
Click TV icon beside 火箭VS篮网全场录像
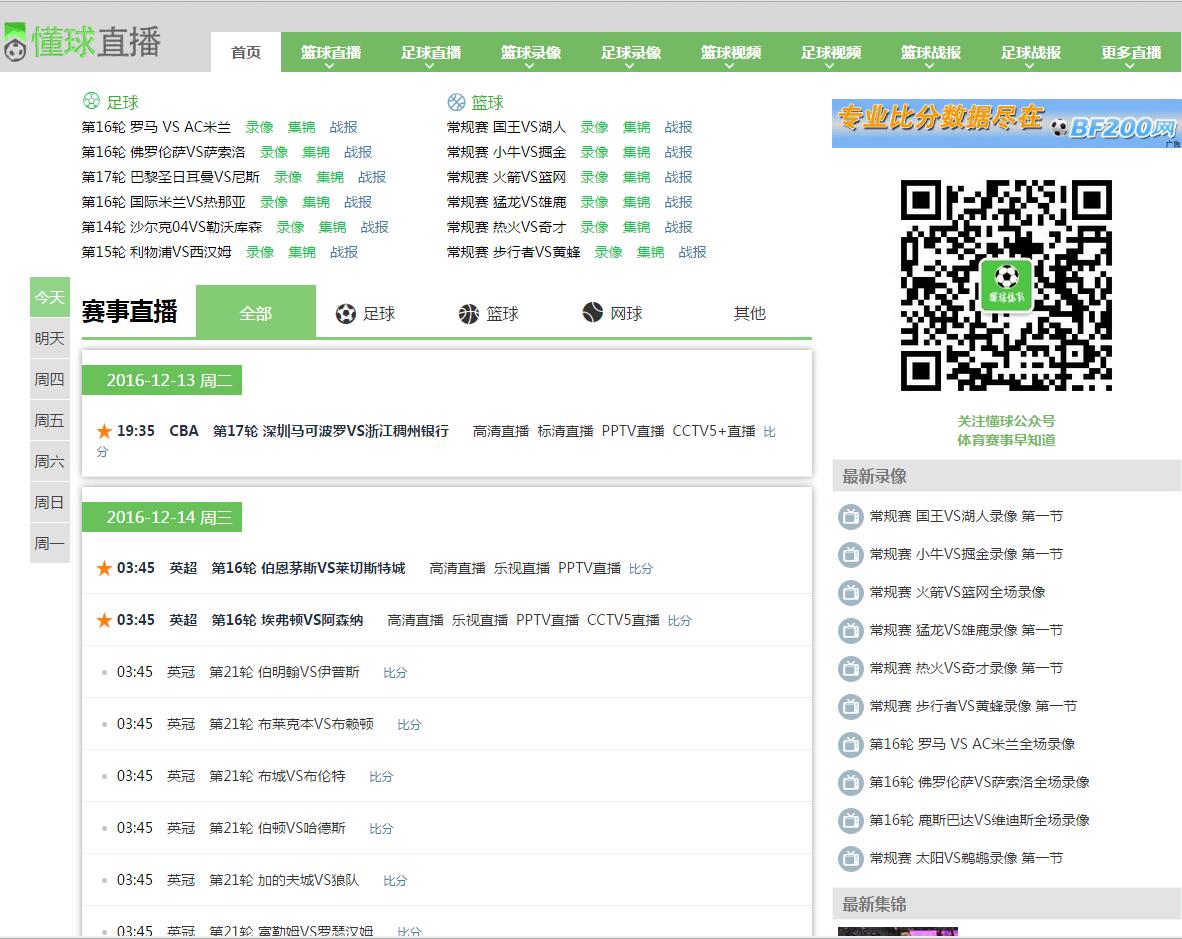point(850,592)
